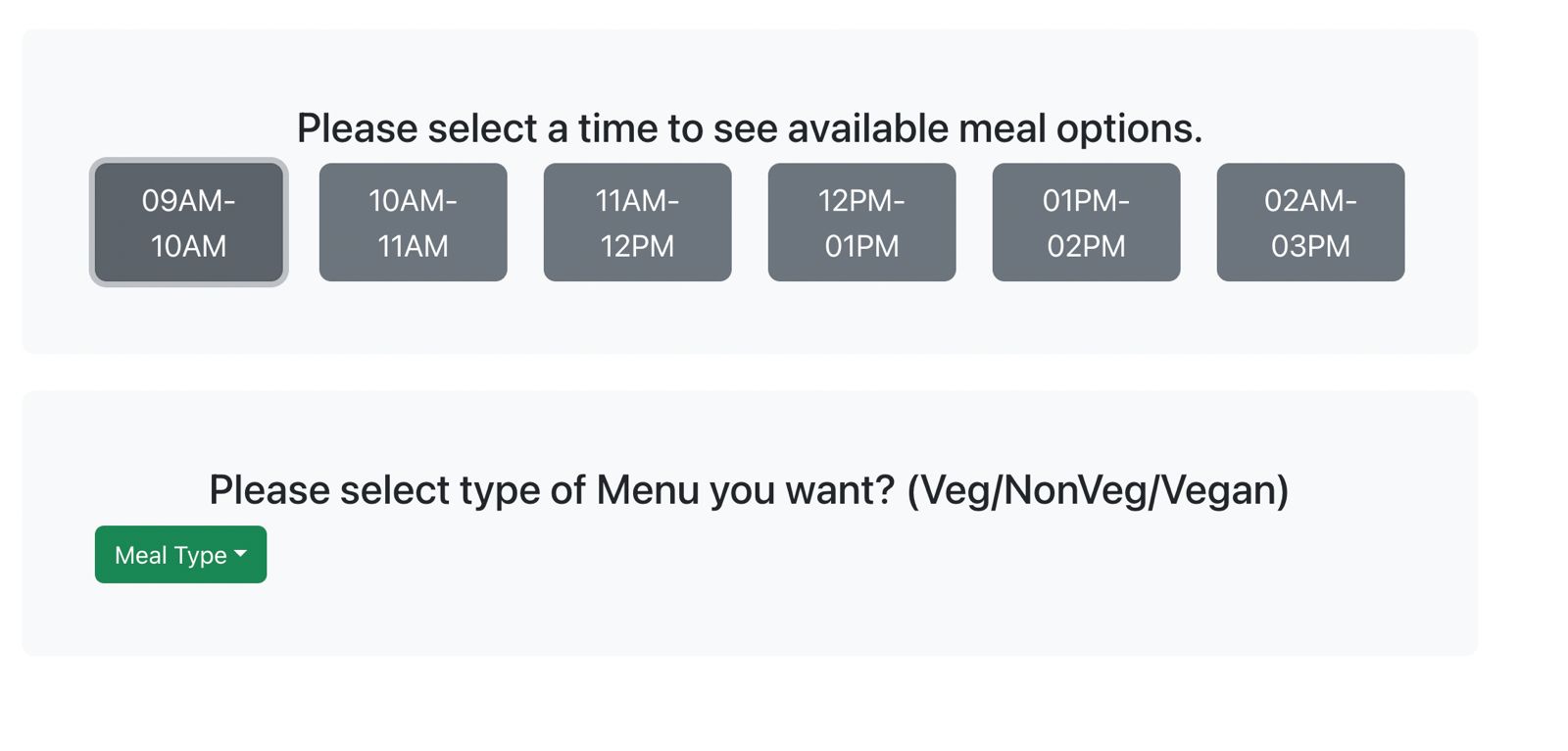The height and width of the screenshot is (751, 1568).
Task: Choose the 10AM-11AM time slot
Action: pyautogui.click(x=413, y=223)
